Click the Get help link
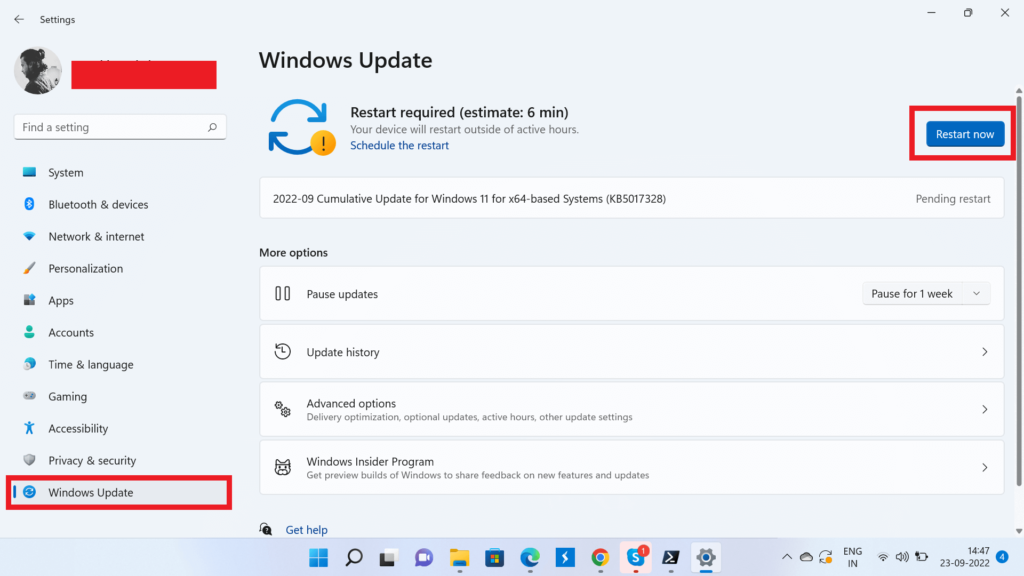The image size is (1024, 576). click(x=306, y=530)
